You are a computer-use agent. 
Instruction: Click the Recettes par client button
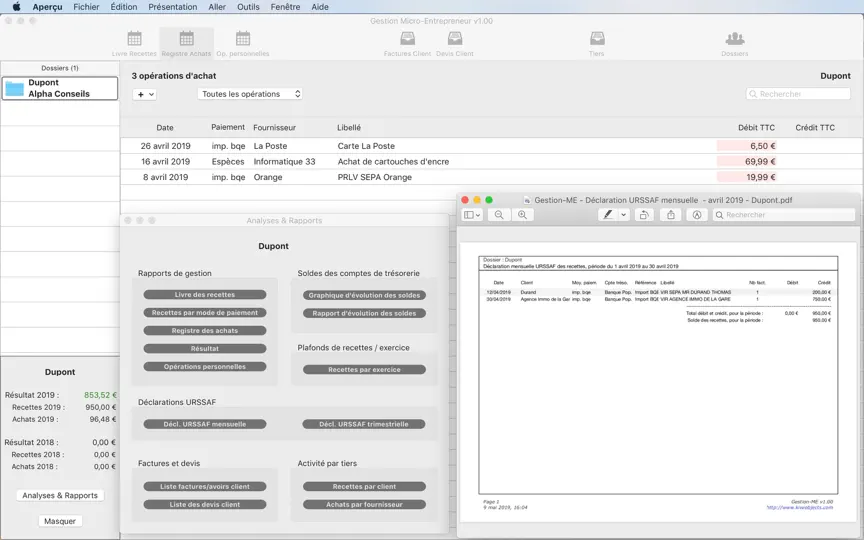coord(364,487)
